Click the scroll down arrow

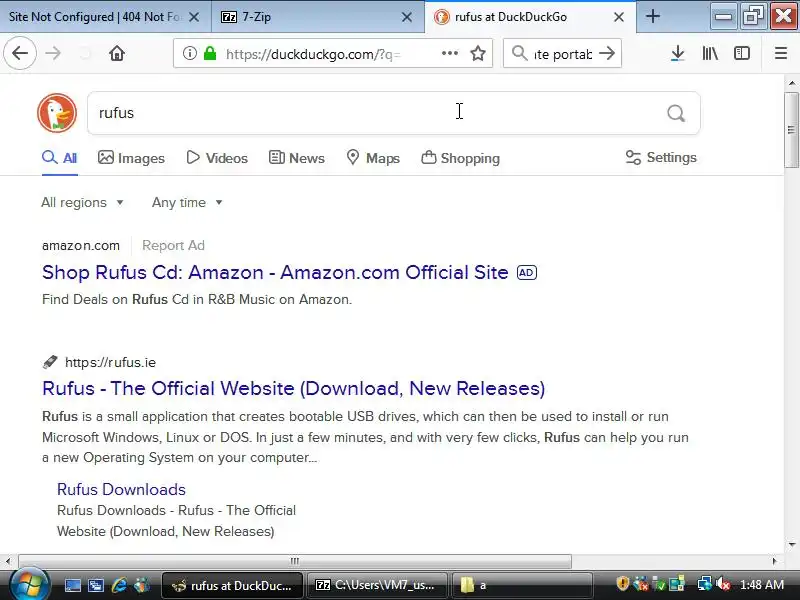(792, 544)
